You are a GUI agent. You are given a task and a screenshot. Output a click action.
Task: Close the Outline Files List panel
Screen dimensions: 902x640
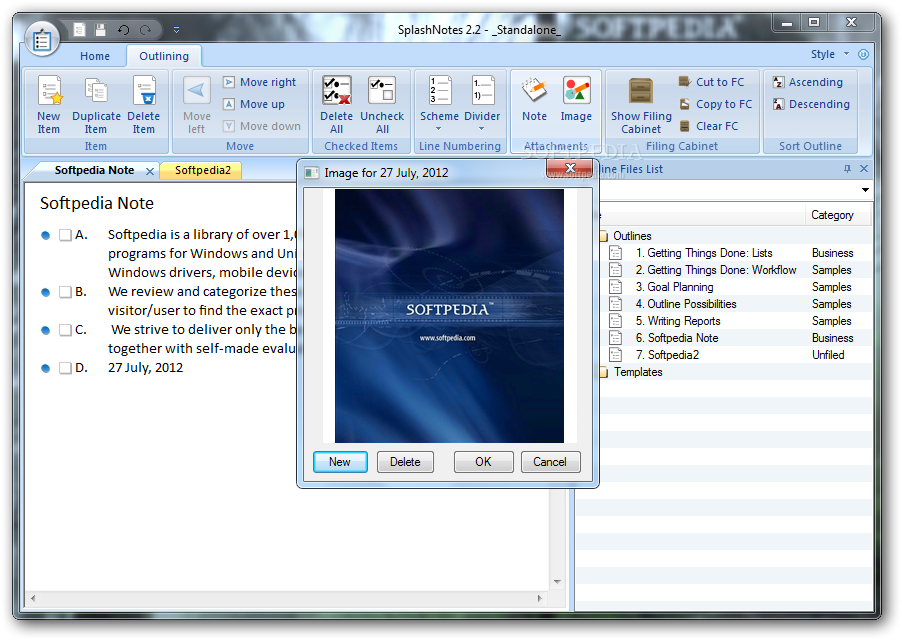(863, 168)
